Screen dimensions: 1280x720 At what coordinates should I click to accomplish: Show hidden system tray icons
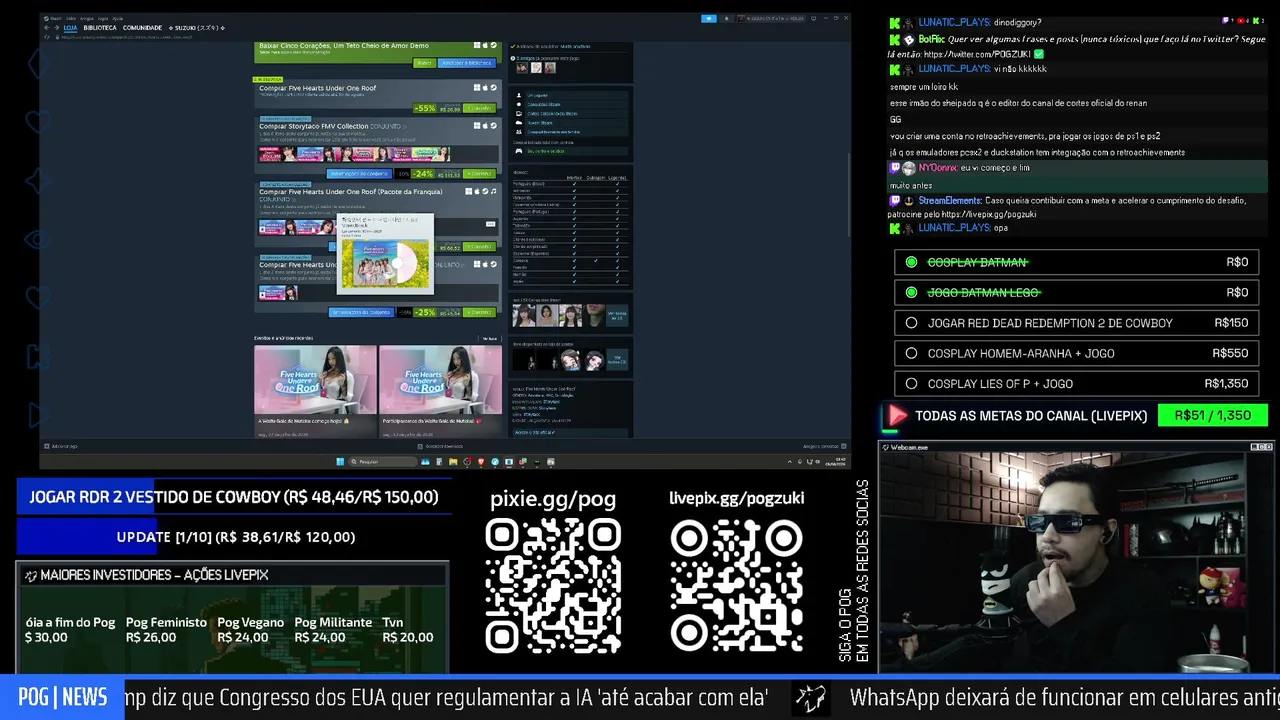pos(790,462)
